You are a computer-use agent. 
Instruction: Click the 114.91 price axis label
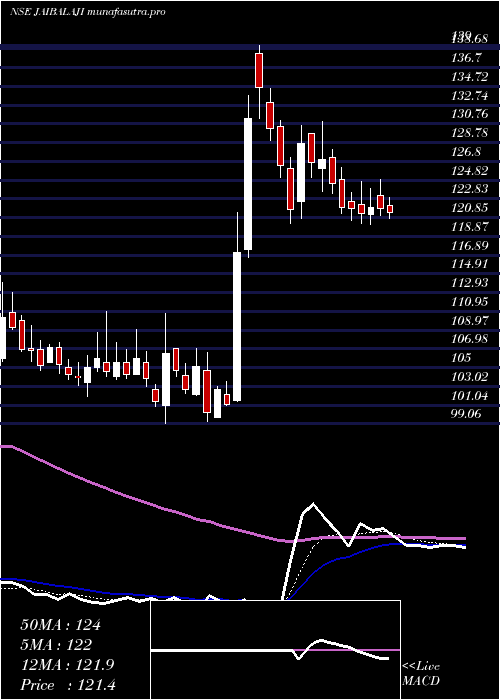click(x=470, y=264)
